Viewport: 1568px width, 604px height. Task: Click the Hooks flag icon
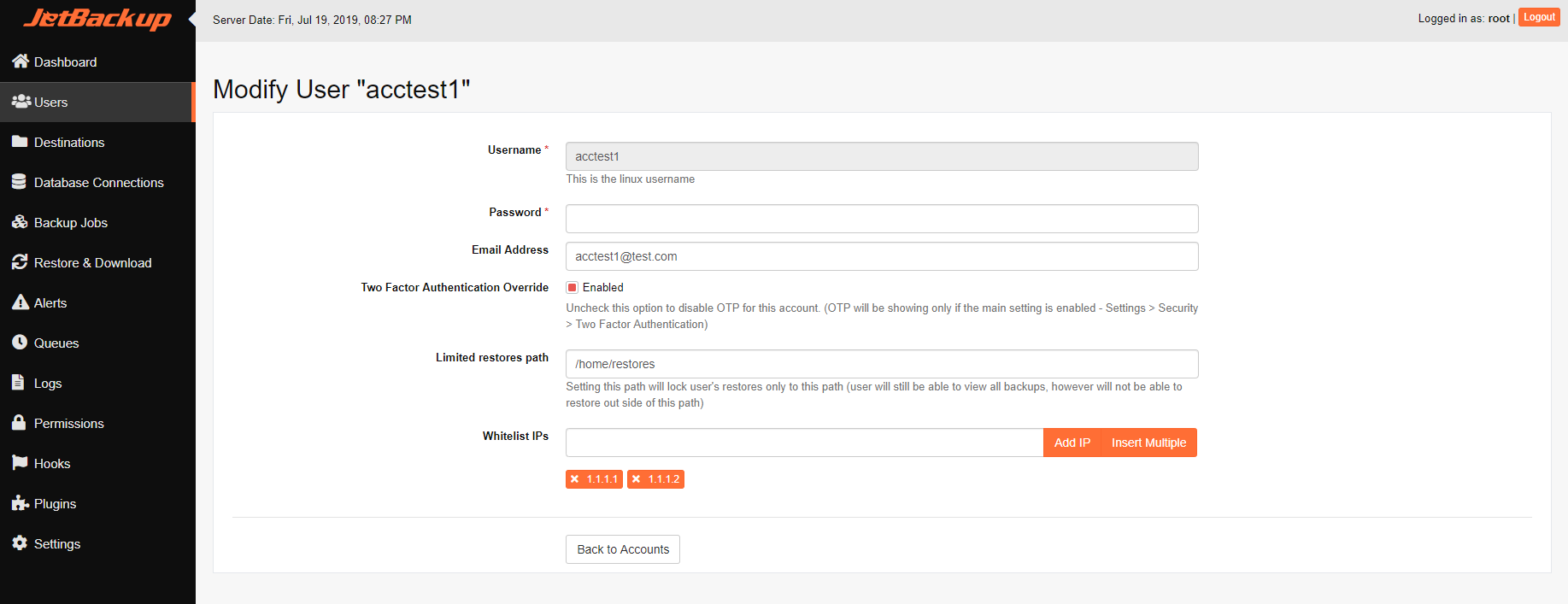click(x=20, y=463)
